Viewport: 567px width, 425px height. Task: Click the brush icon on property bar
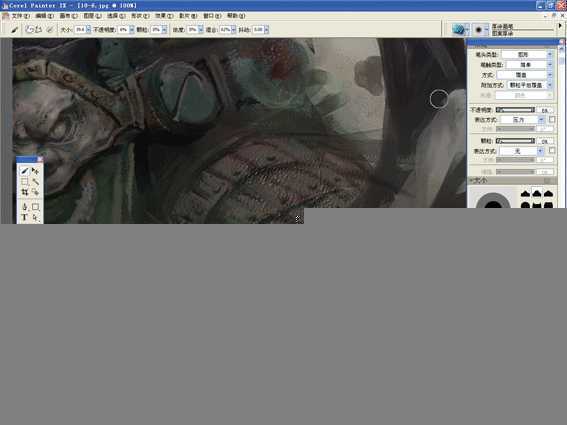pyautogui.click(x=14, y=30)
